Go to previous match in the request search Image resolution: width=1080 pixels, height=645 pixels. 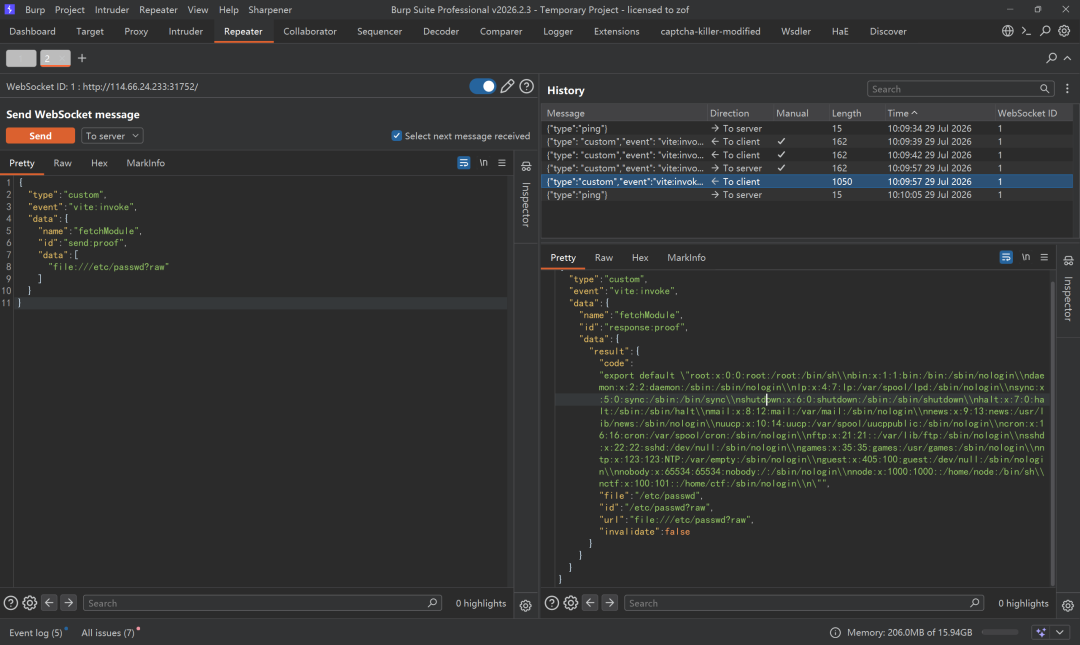point(49,603)
